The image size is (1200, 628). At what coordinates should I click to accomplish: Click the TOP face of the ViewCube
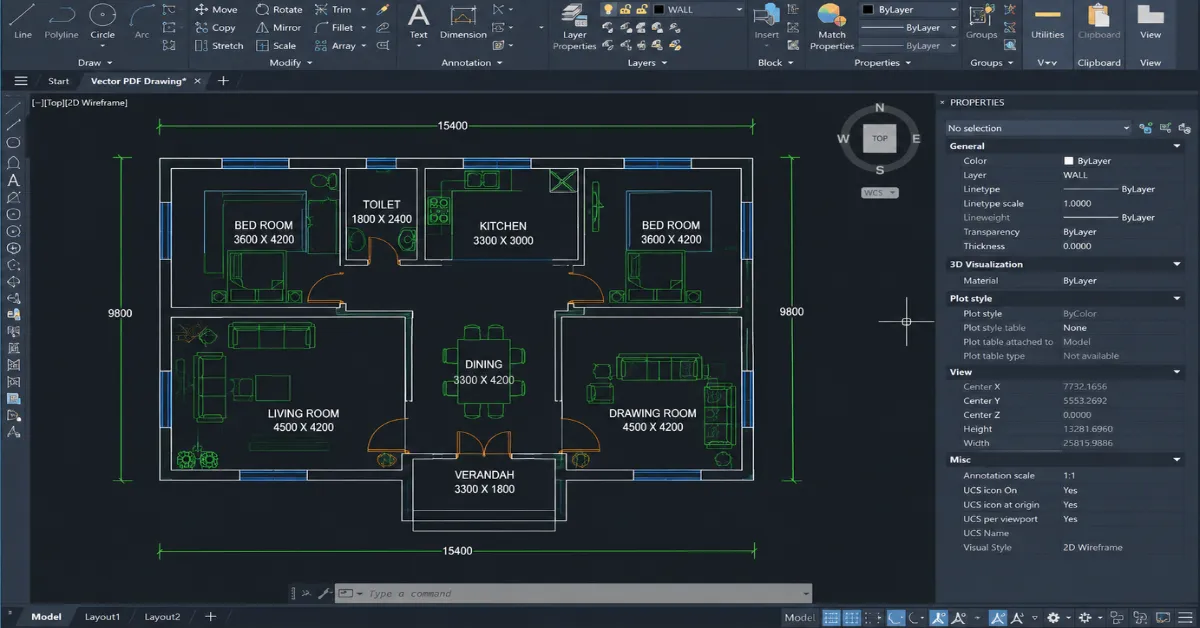(880, 139)
